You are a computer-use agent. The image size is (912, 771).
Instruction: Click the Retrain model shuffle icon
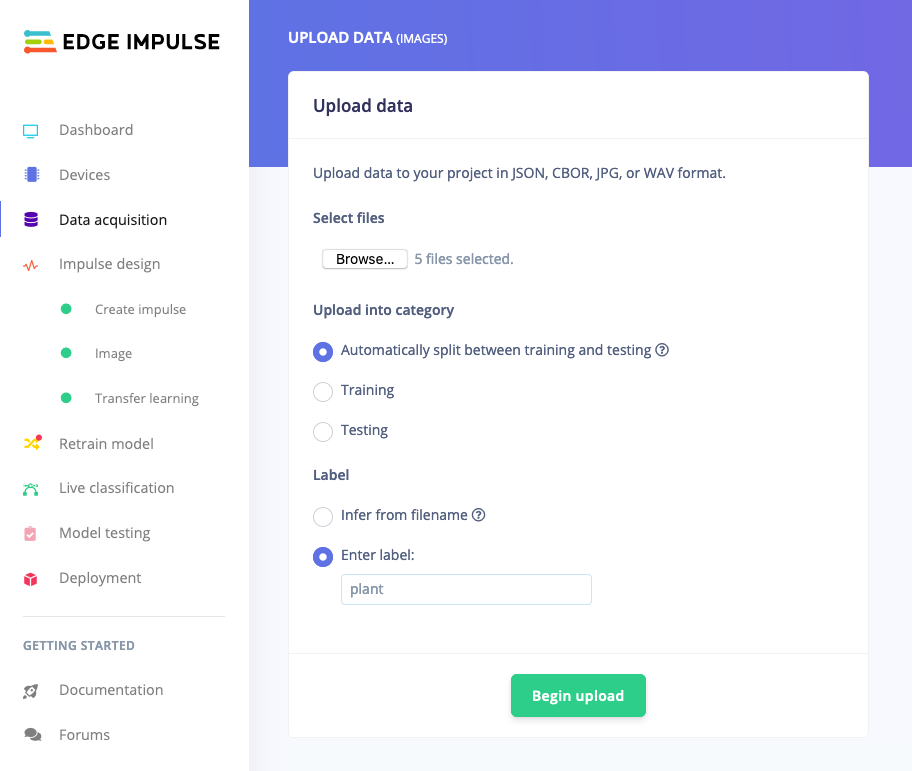pos(33,443)
